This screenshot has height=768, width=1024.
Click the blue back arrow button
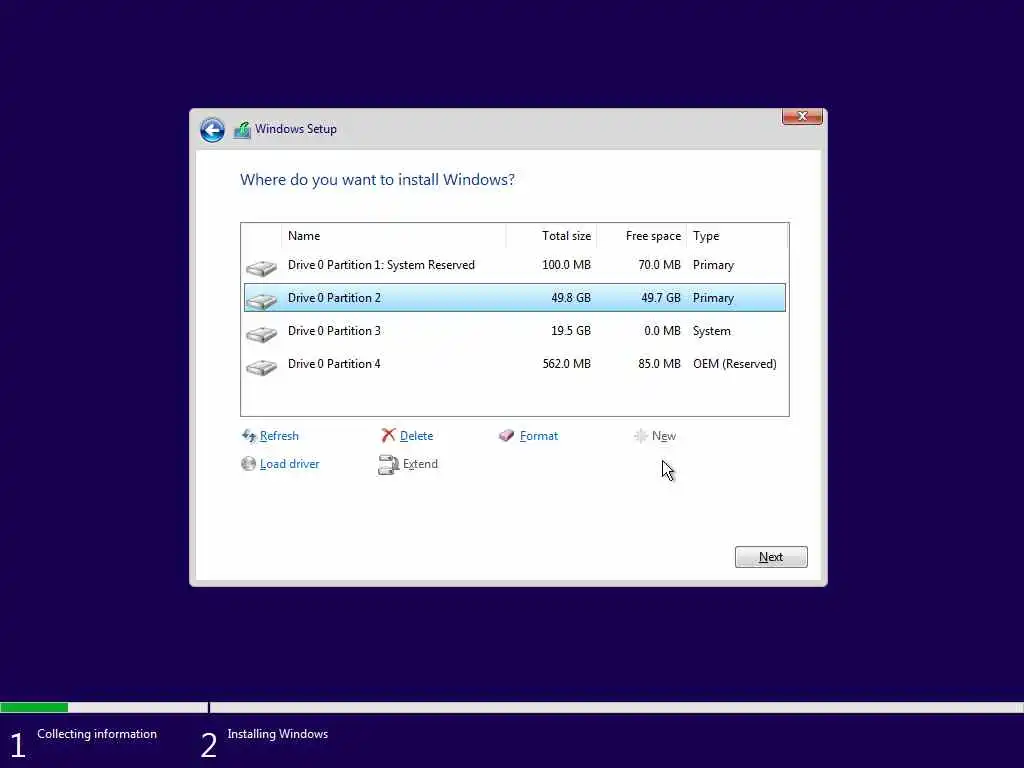[212, 130]
